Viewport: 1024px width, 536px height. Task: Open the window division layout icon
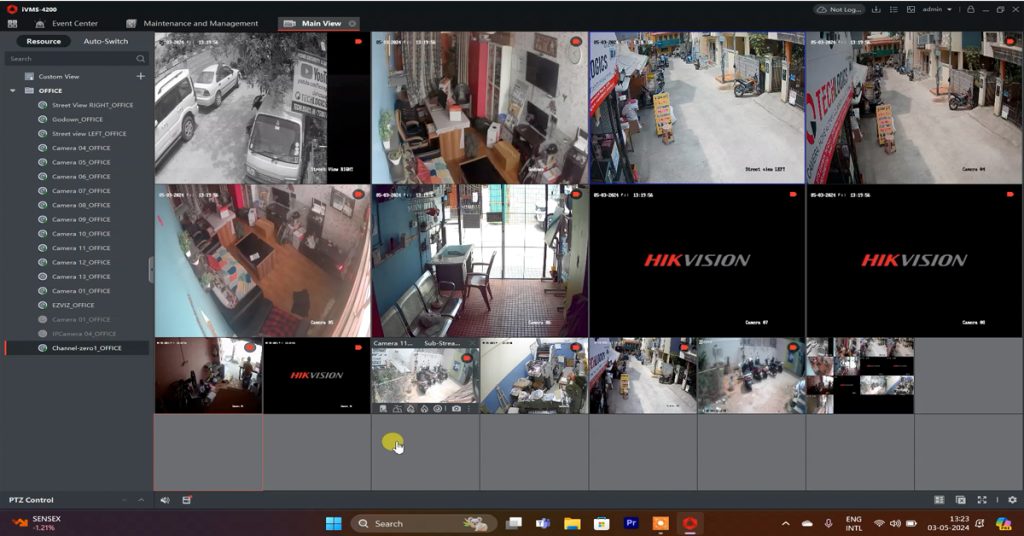pyautogui.click(x=939, y=500)
